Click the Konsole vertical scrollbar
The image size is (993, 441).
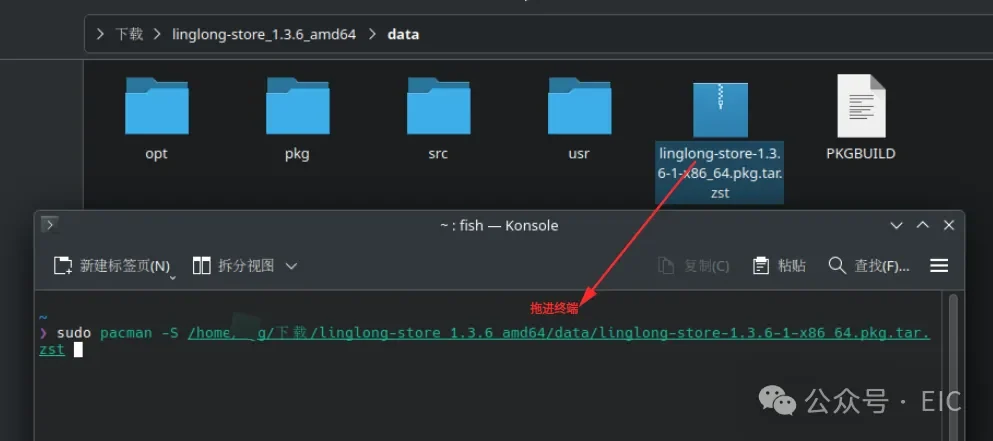(x=953, y=366)
